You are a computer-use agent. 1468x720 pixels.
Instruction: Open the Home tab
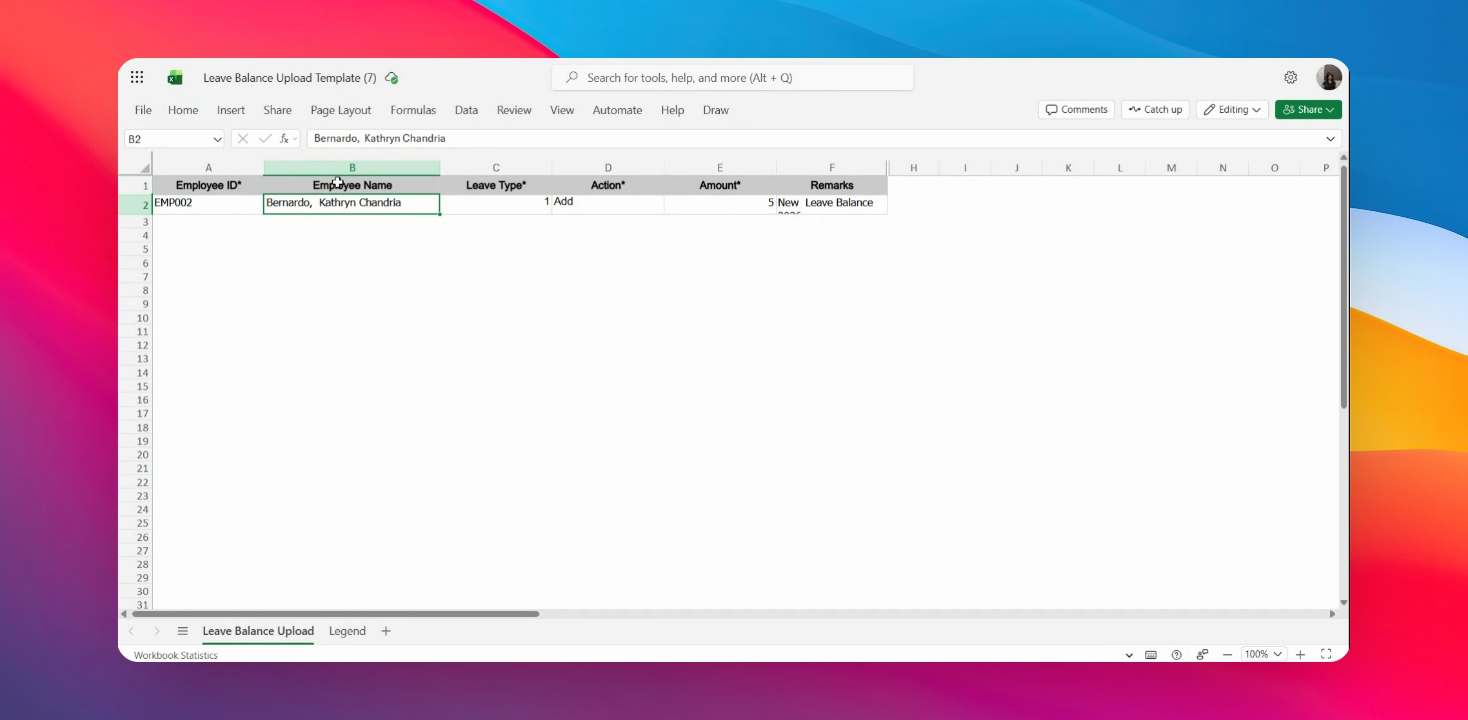tap(183, 110)
